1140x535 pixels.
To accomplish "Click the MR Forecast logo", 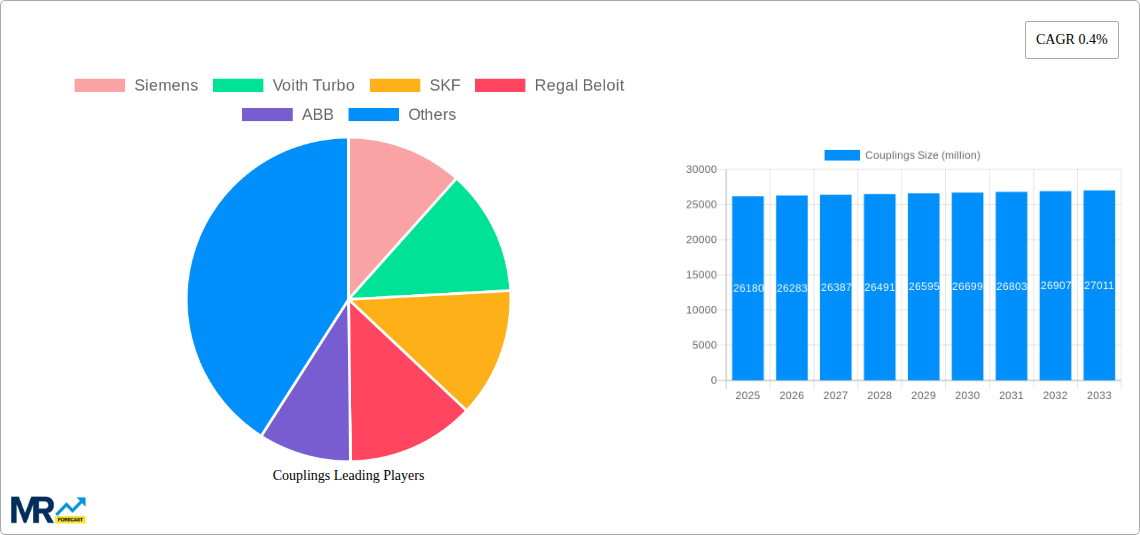I will click(49, 510).
